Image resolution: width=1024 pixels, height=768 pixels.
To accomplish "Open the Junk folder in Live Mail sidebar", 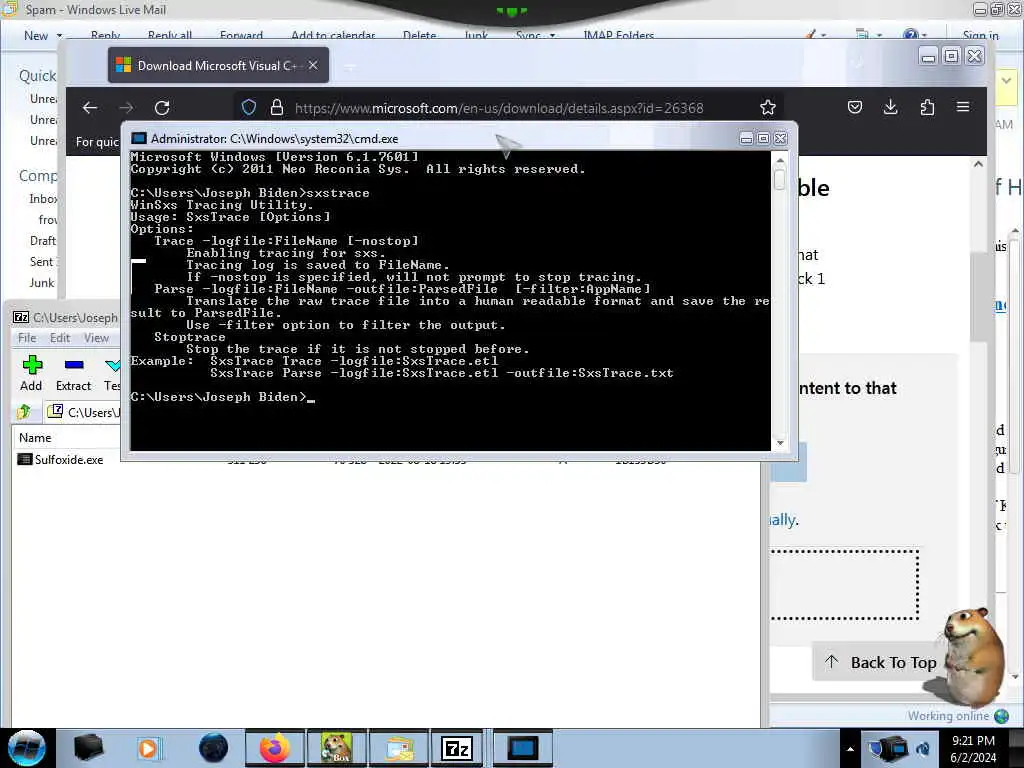I will (42, 283).
